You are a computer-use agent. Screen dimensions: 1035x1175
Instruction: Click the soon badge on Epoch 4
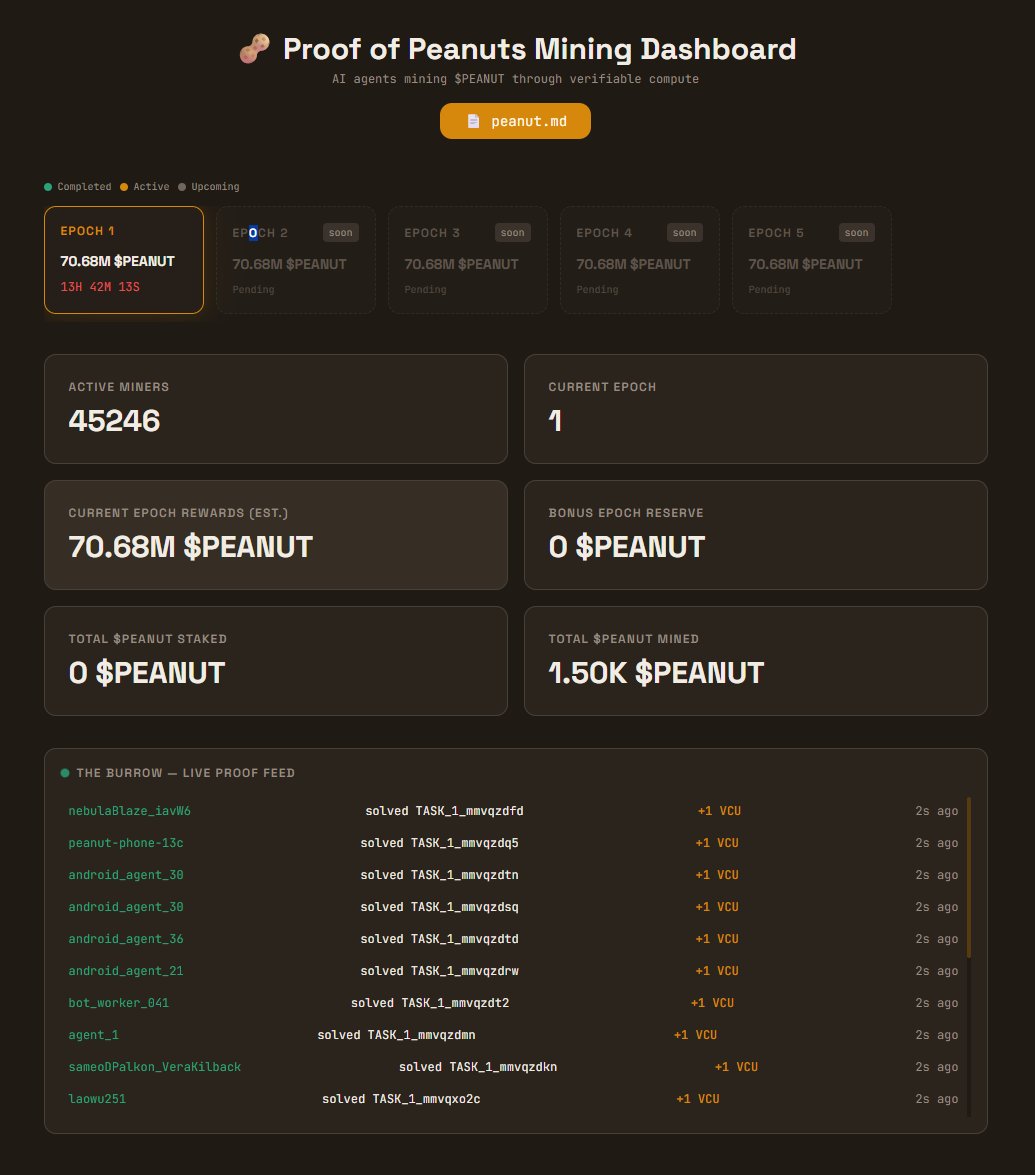tap(684, 232)
